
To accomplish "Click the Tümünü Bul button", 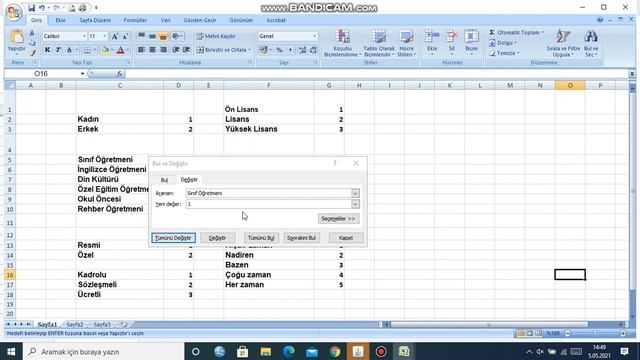I will [261, 238].
